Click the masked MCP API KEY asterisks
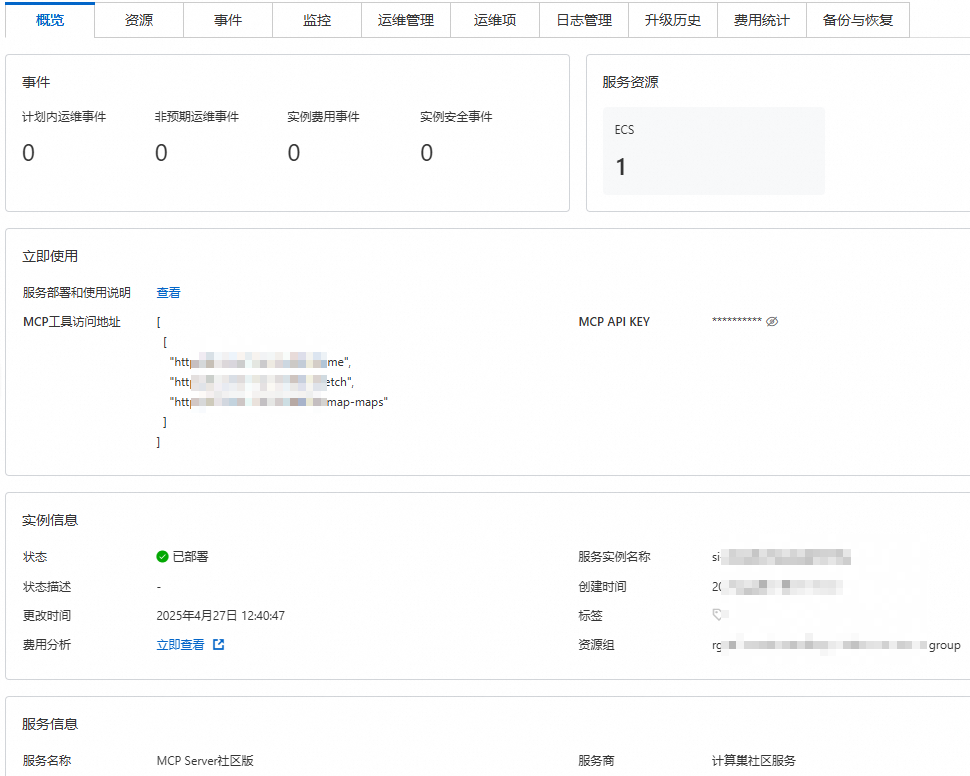 [x=737, y=321]
